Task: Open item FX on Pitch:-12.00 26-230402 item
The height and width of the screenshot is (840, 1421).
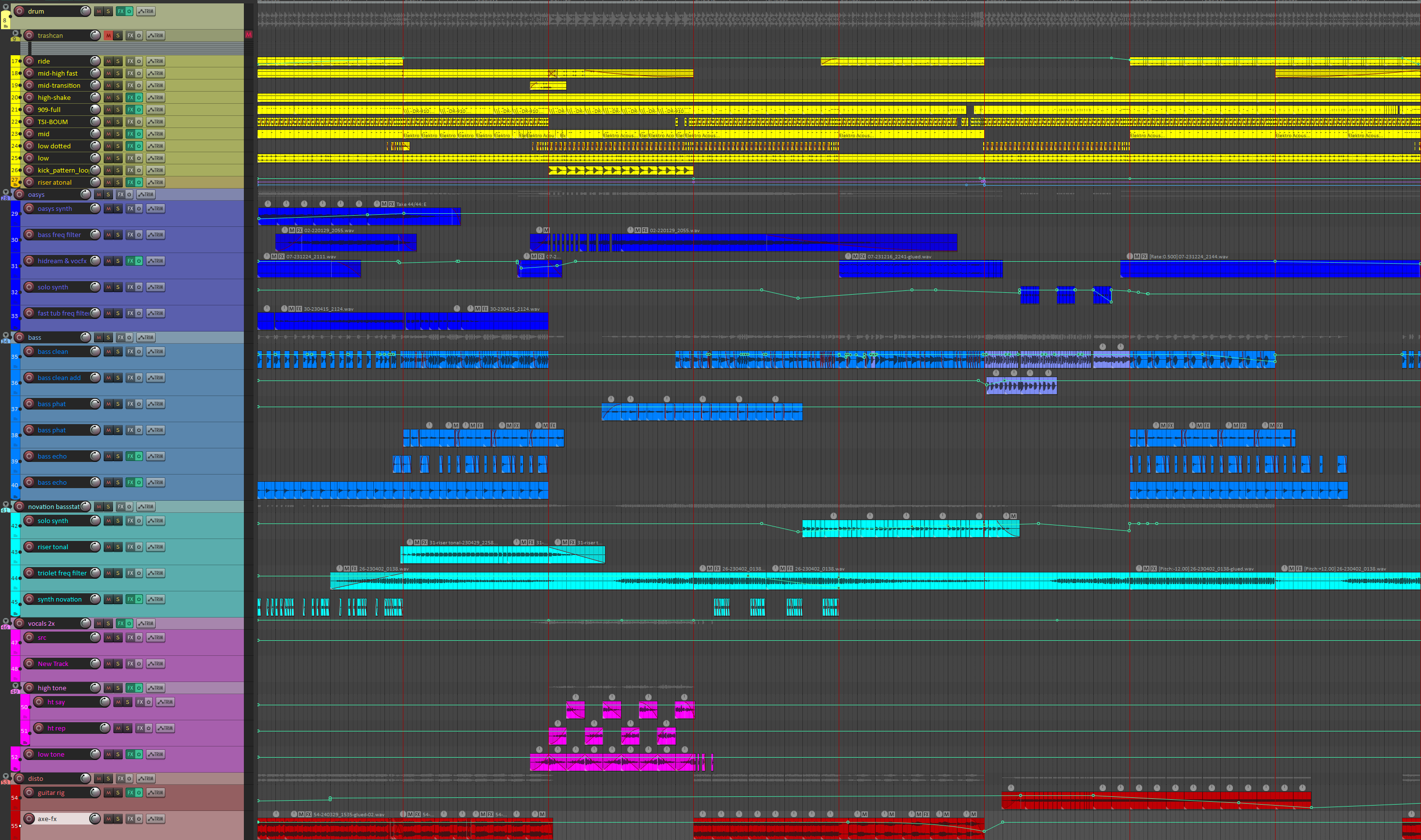Action: click(1153, 569)
